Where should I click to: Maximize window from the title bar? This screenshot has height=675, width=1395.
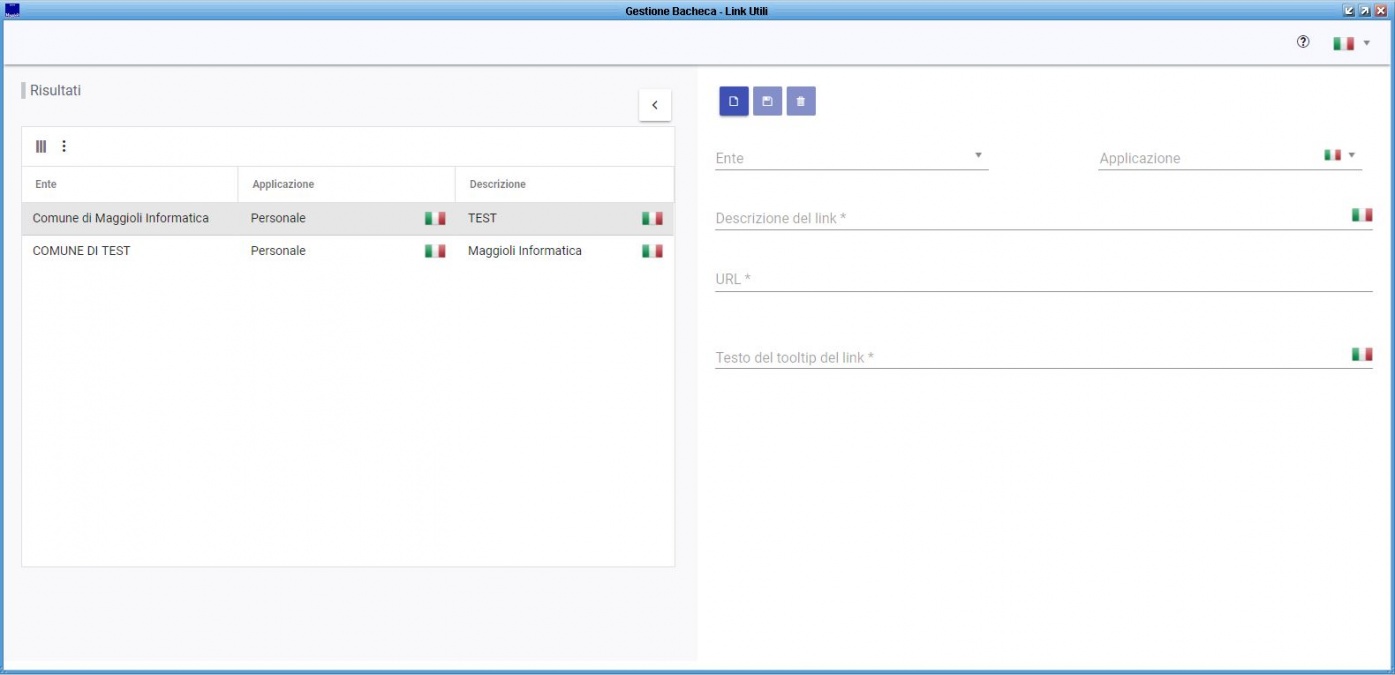[x=1364, y=10]
